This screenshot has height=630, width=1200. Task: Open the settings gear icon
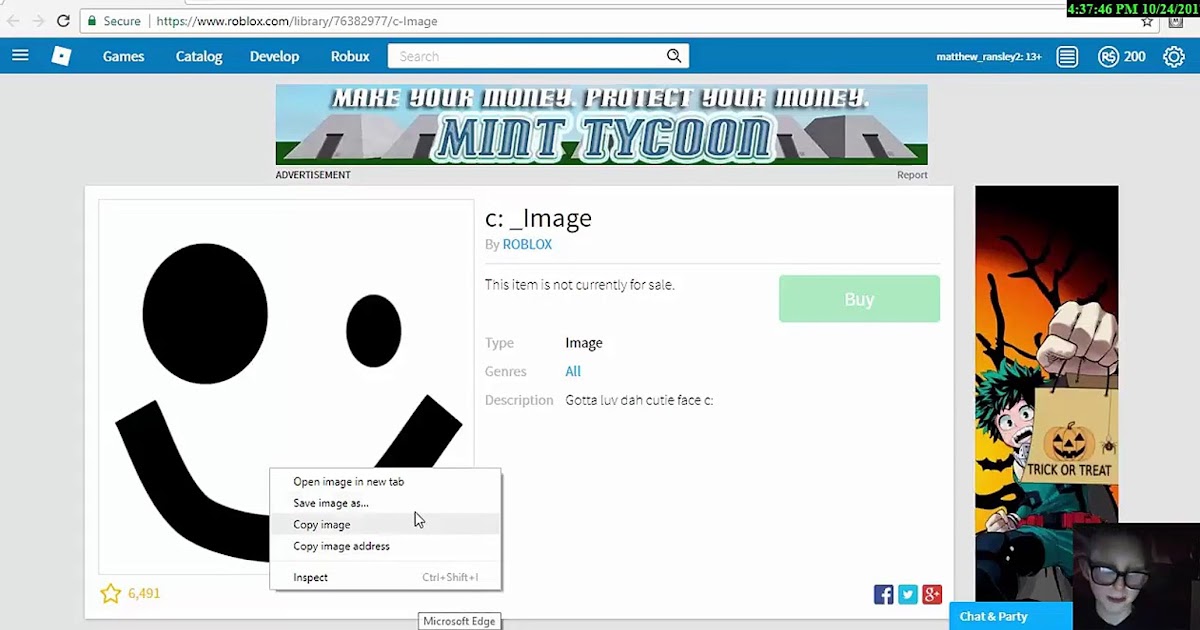(1174, 57)
